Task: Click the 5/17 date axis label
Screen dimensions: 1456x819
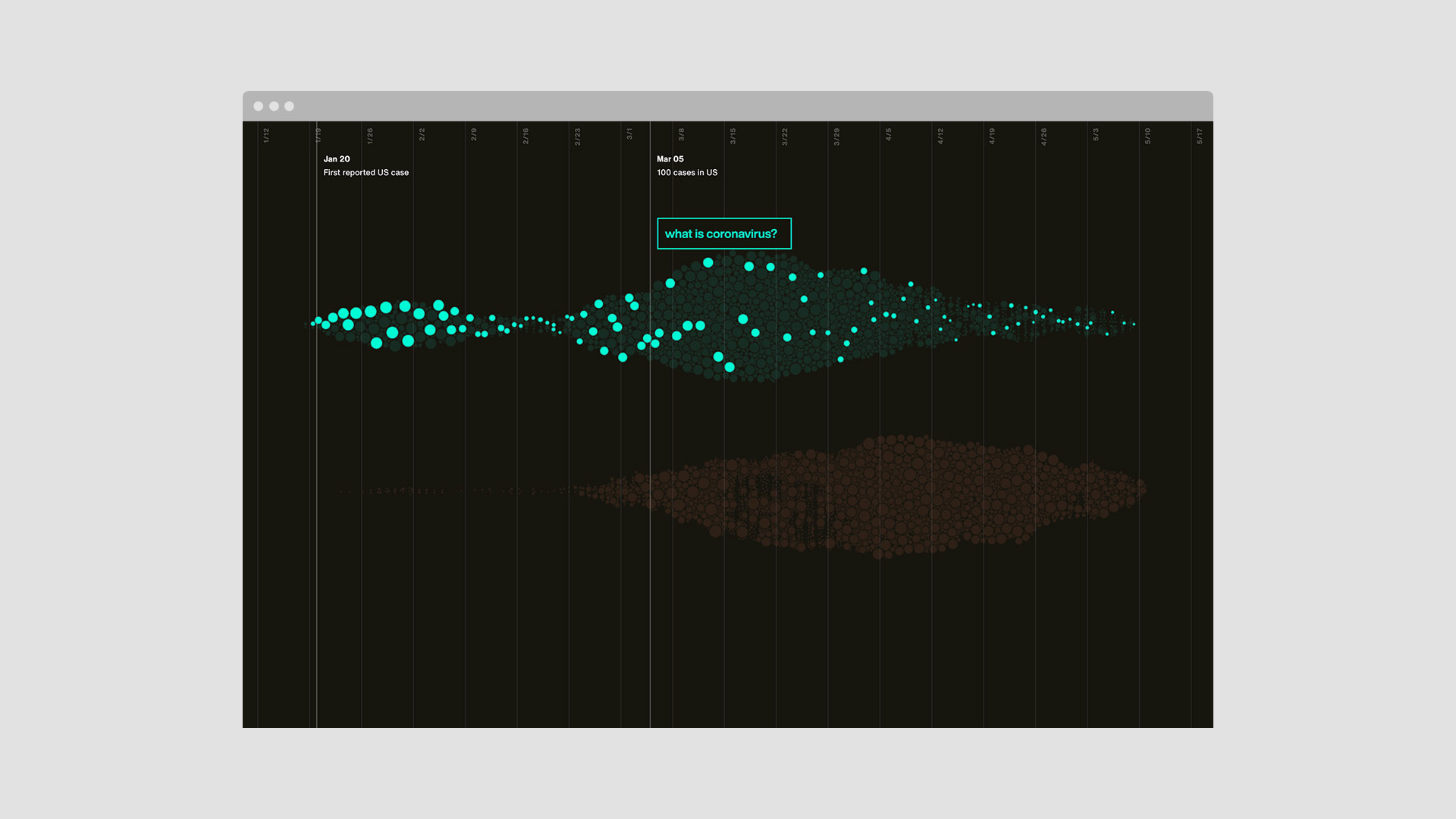Action: (x=1200, y=136)
